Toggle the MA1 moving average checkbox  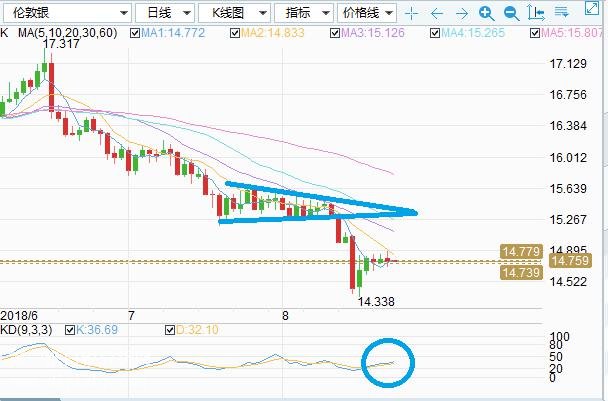135,33
